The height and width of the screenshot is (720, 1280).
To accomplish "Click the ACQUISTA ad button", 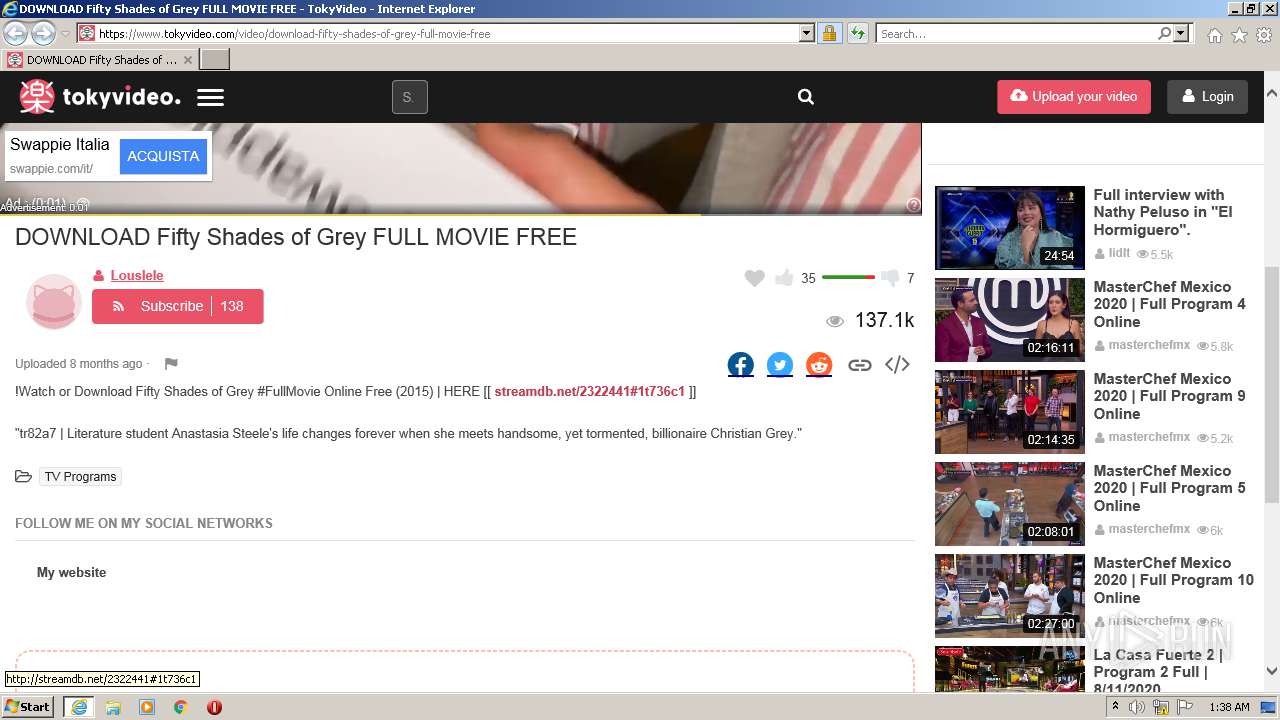I will pyautogui.click(x=163, y=156).
